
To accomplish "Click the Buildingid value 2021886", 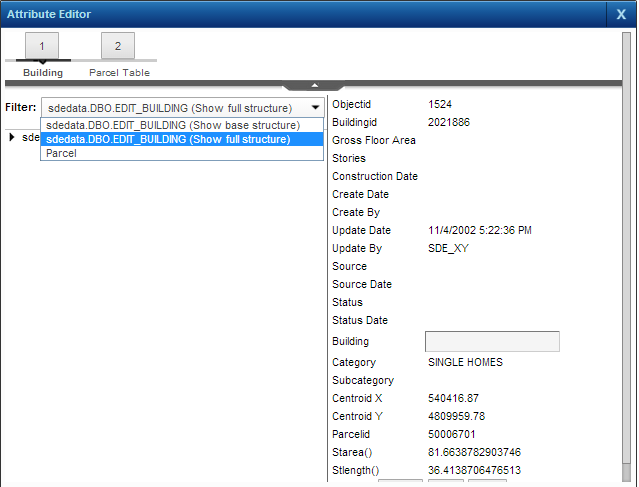I will click(x=449, y=122).
